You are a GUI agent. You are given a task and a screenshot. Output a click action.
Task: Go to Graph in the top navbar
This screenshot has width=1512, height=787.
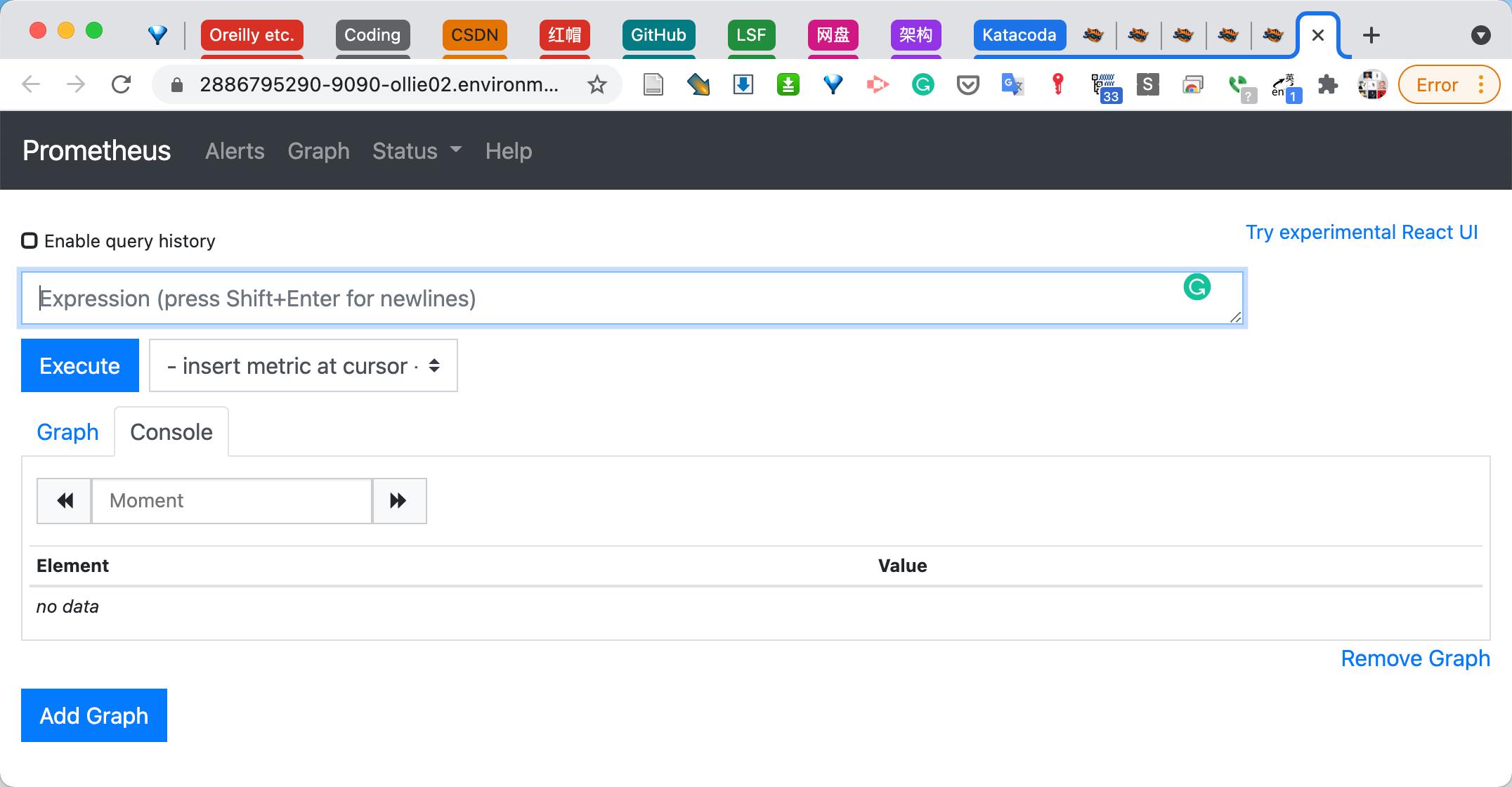318,151
